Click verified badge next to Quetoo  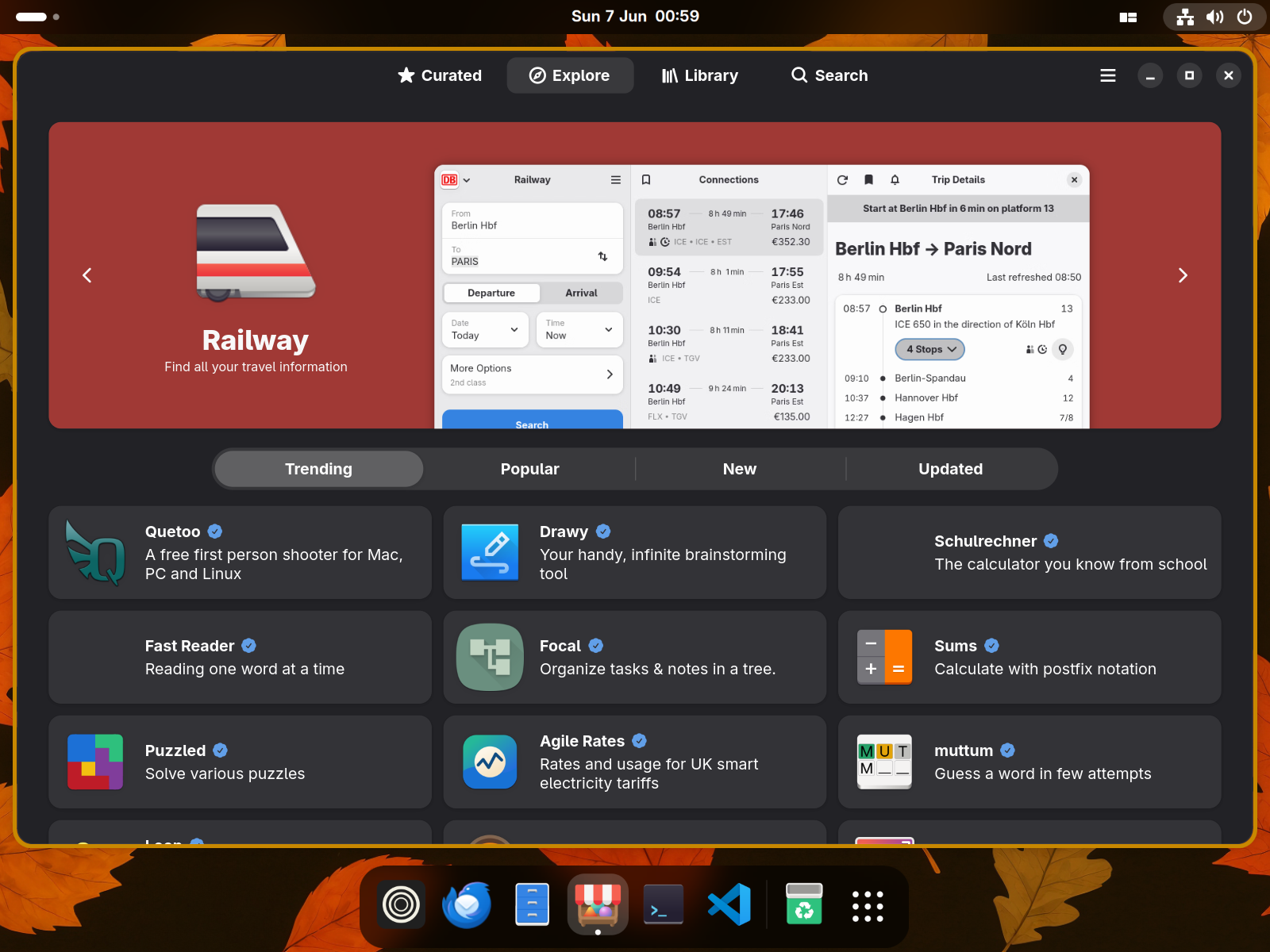pos(215,532)
